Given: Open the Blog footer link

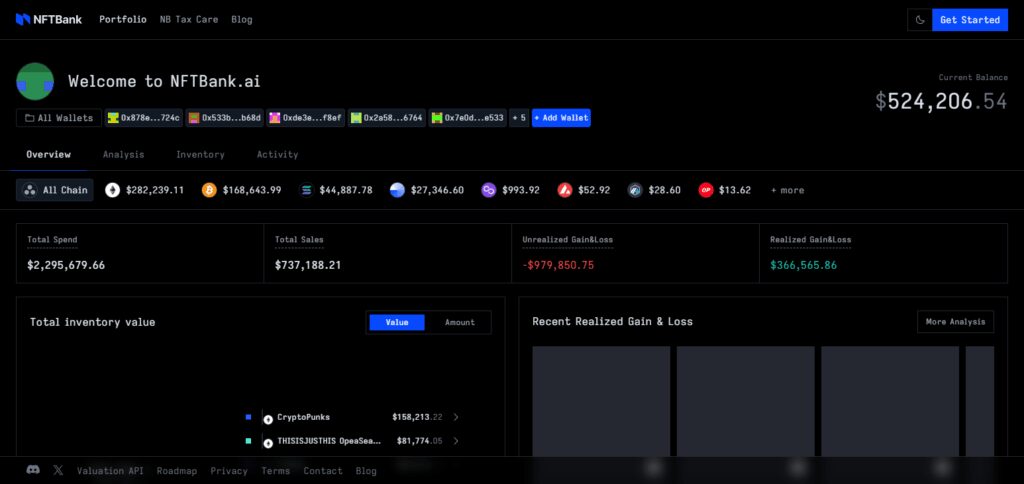Looking at the screenshot, I should pos(366,470).
